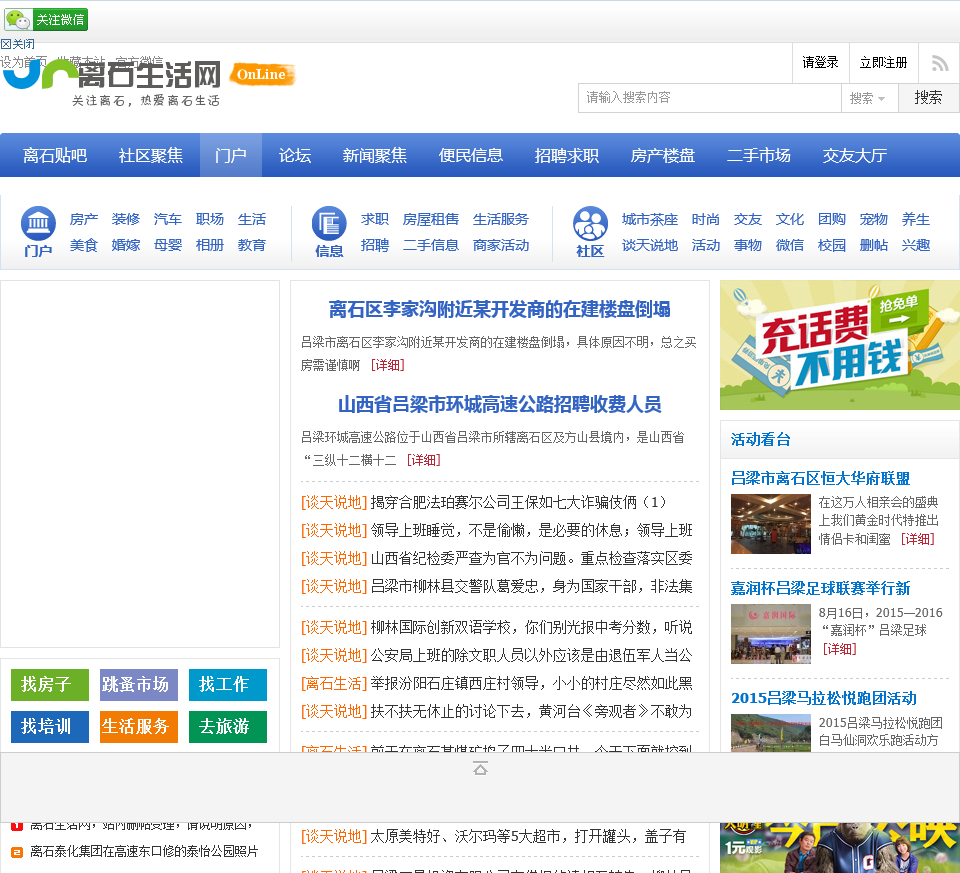The image size is (960, 873).
Task: Open the 搜索 search type dropdown
Action: click(x=868, y=98)
